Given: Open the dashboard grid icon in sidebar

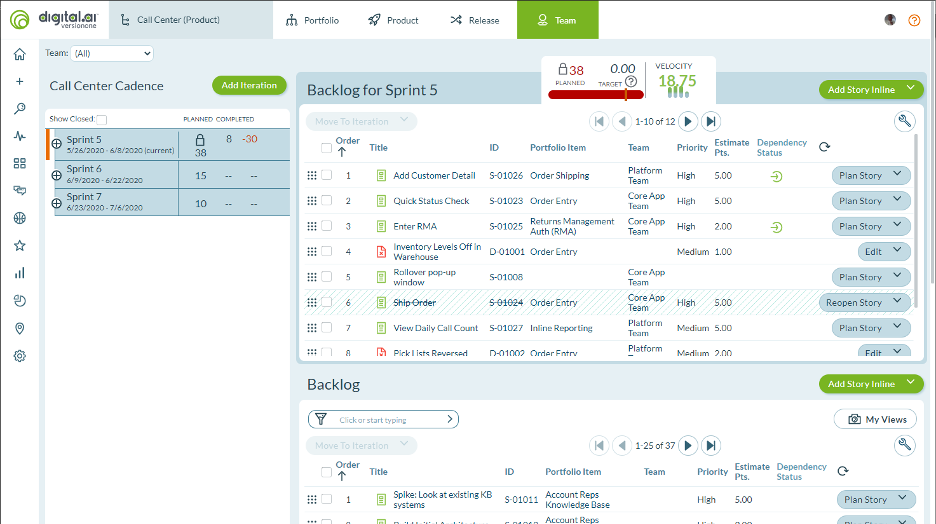Looking at the screenshot, I should [20, 164].
